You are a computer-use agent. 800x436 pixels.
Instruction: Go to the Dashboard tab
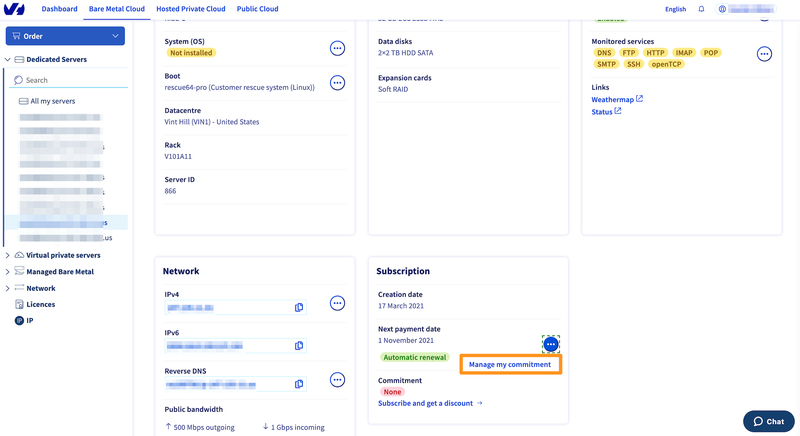pos(59,9)
